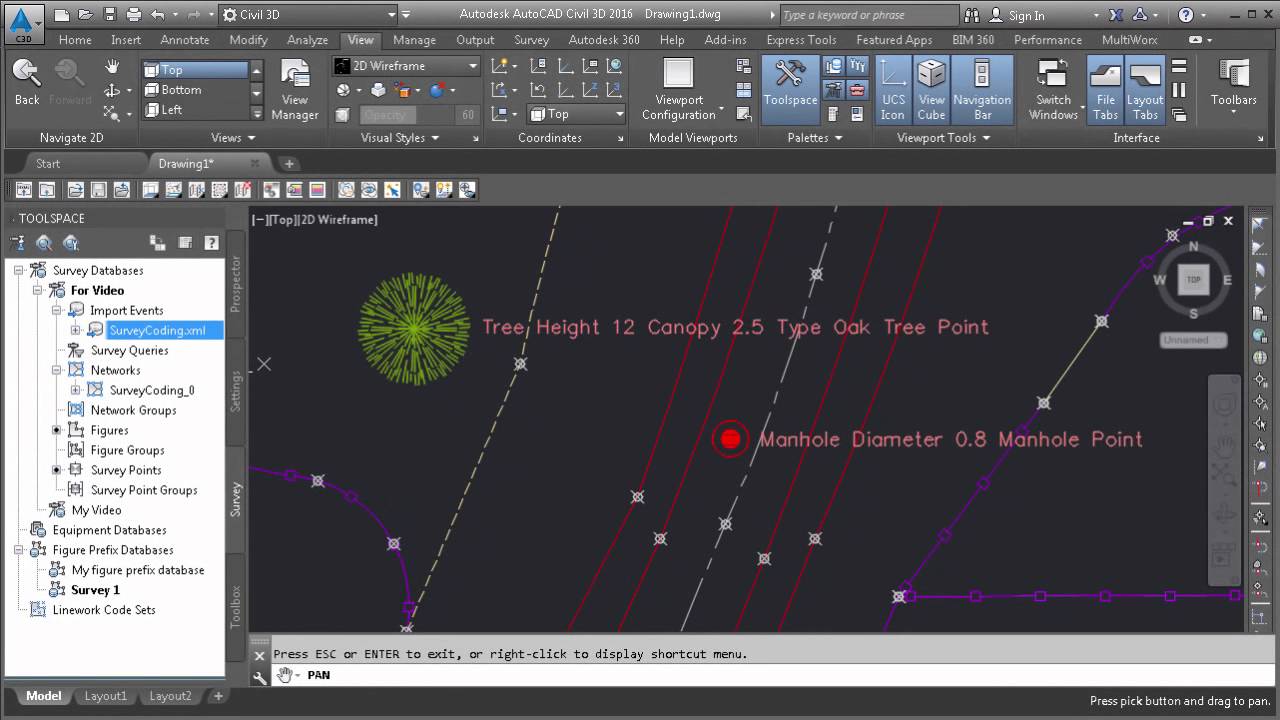Image resolution: width=1280 pixels, height=720 pixels.
Task: Click the Plot printer icon
Action: (x=135, y=15)
